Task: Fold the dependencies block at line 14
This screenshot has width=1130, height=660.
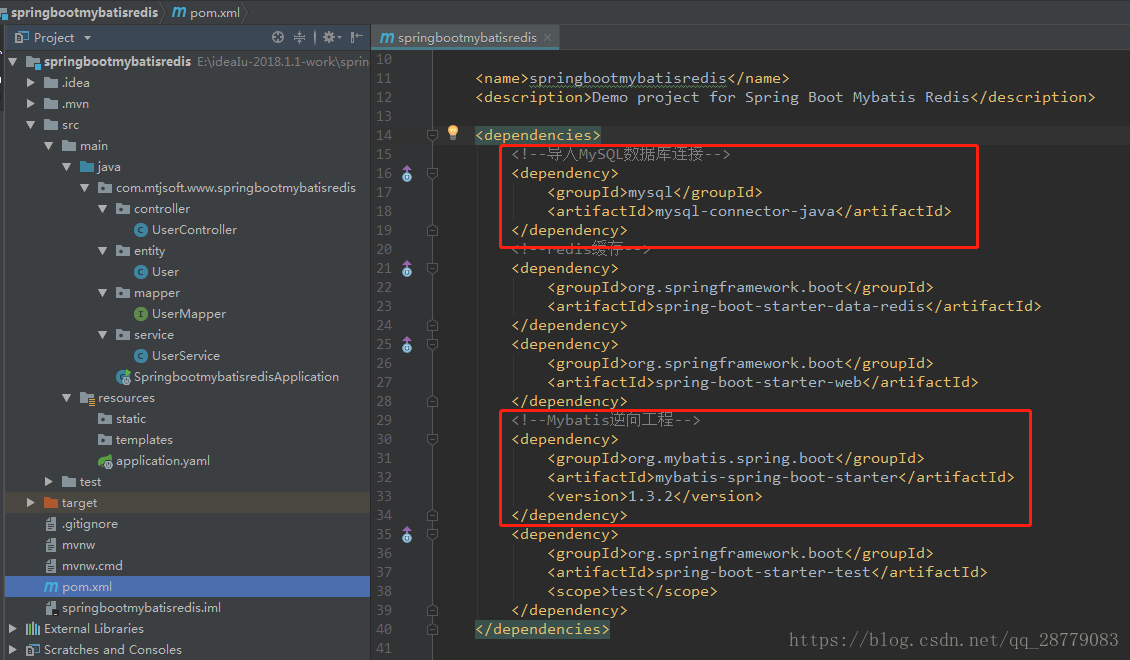Action: point(432,135)
